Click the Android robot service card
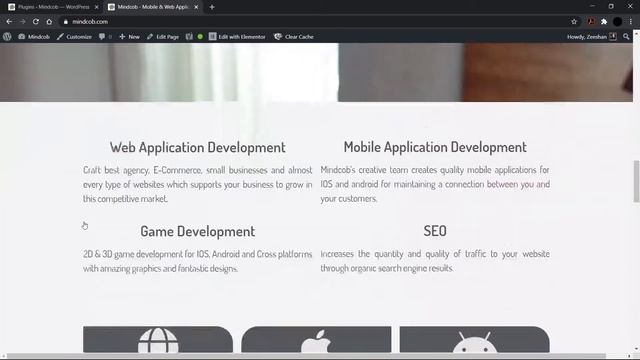Image resolution: width=640 pixels, height=360 pixels. (474, 339)
